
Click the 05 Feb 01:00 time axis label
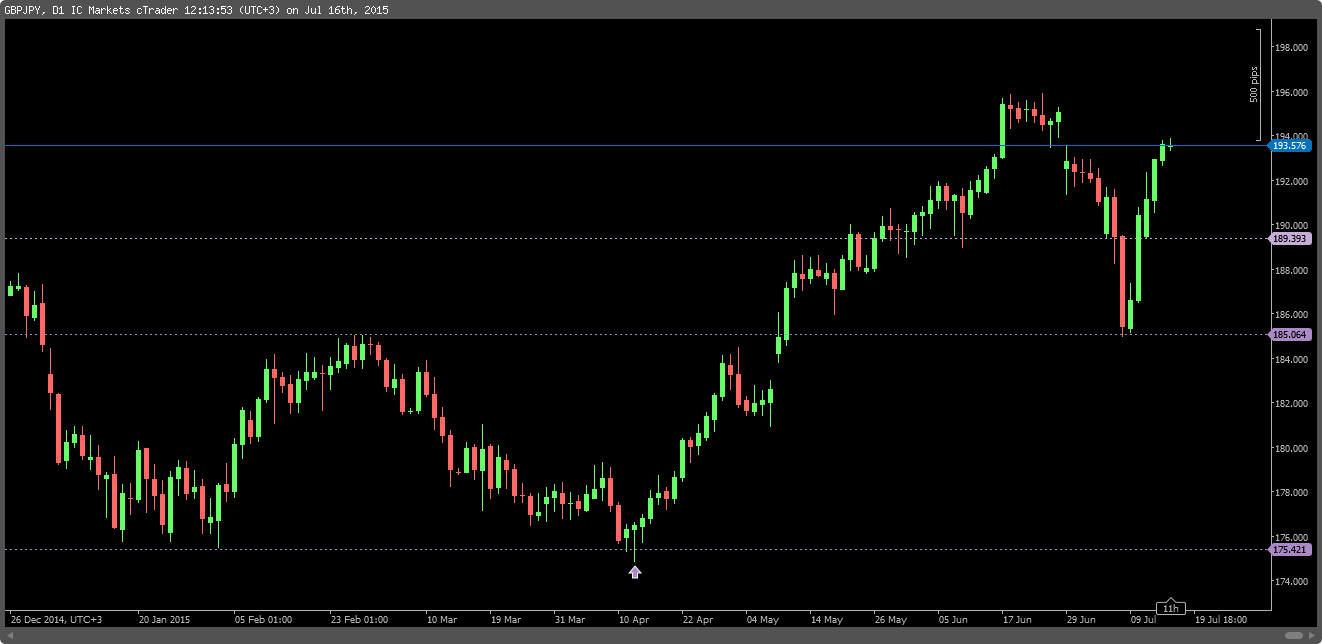coord(263,619)
